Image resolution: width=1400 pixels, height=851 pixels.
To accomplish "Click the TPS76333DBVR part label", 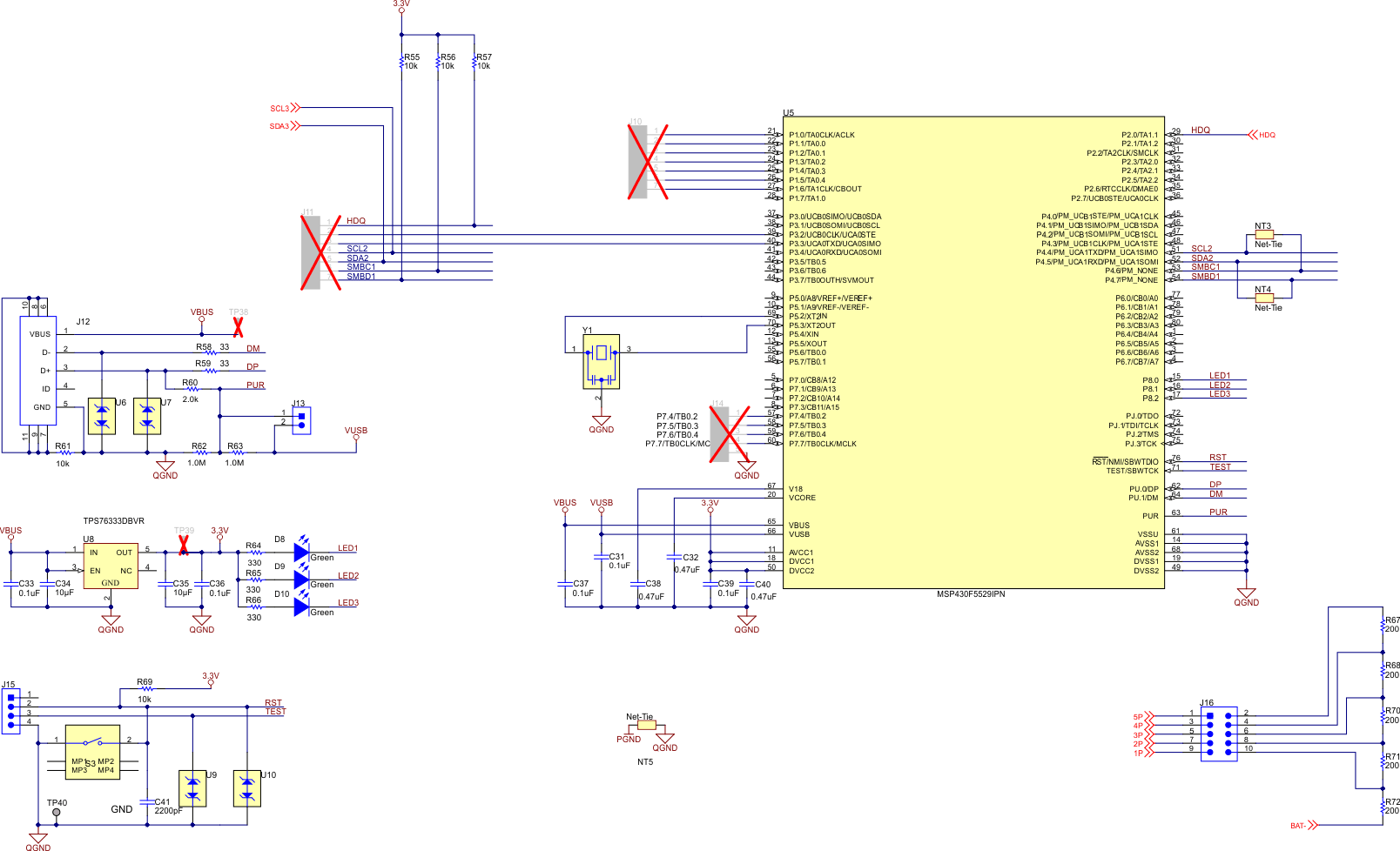I will click(114, 521).
